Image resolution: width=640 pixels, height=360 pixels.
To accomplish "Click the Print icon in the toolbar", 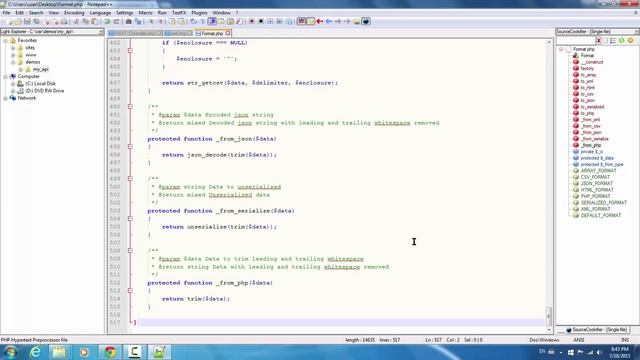I will (x=64, y=21).
